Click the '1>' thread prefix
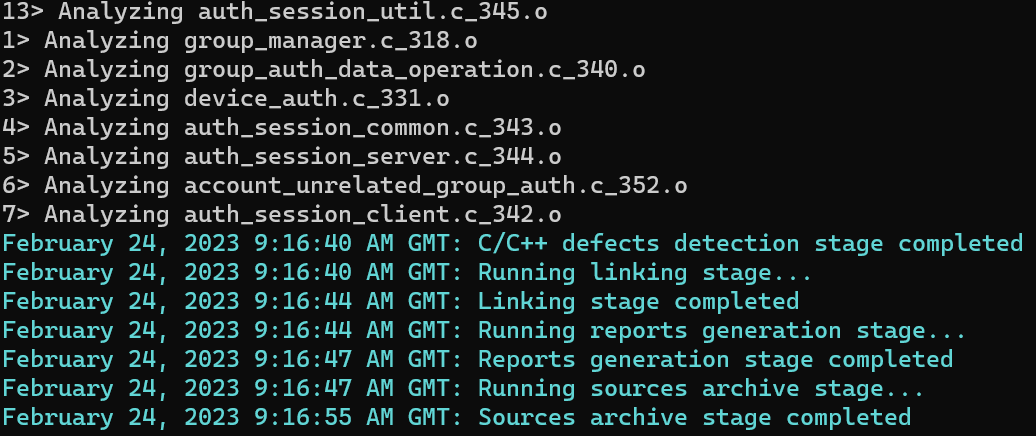This screenshot has height=436, width=1036. (16, 41)
